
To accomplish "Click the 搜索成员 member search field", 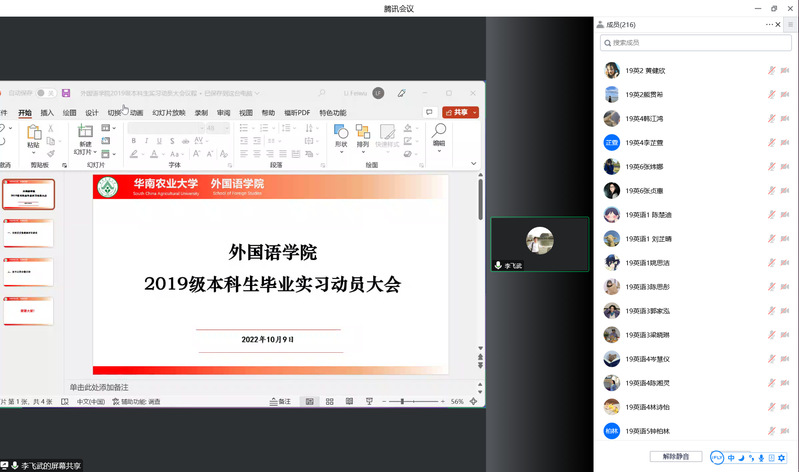I will [x=696, y=43].
